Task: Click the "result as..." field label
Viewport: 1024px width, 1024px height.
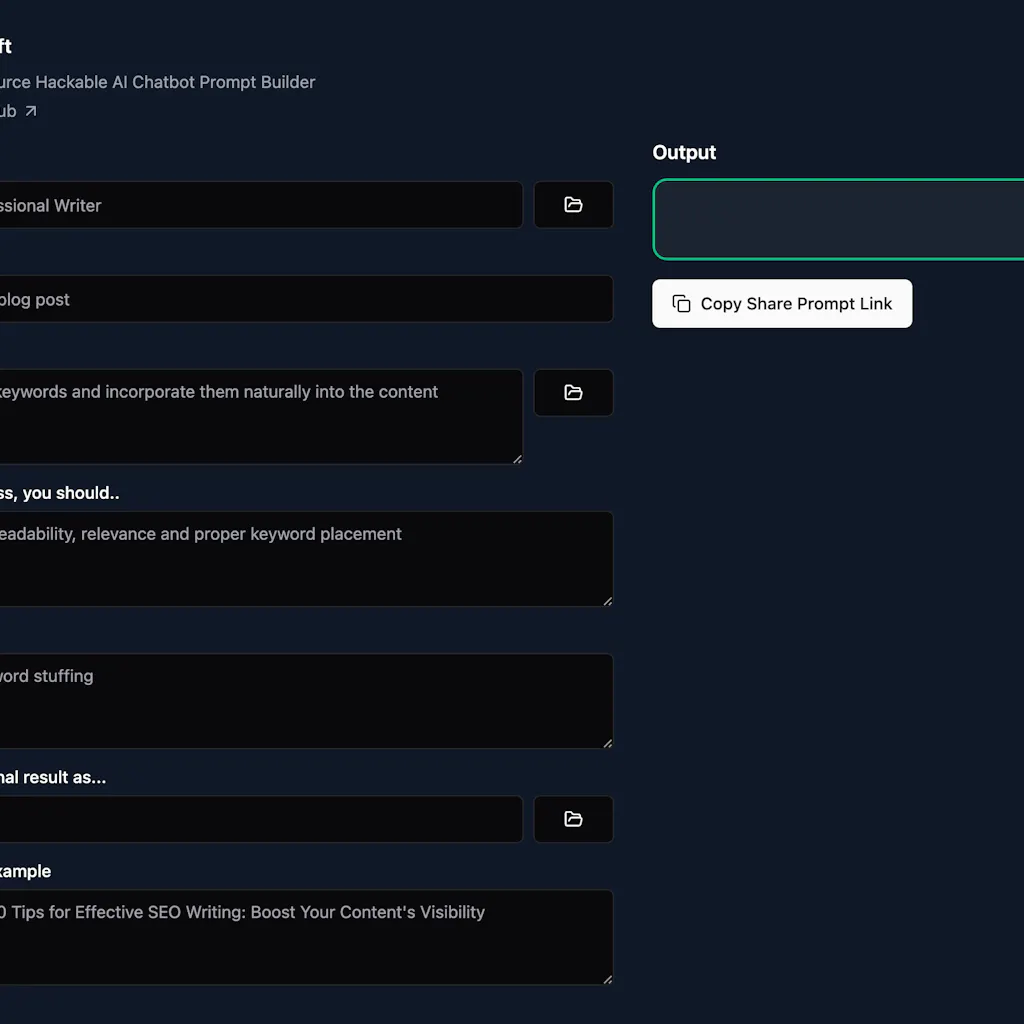Action: pos(53,777)
